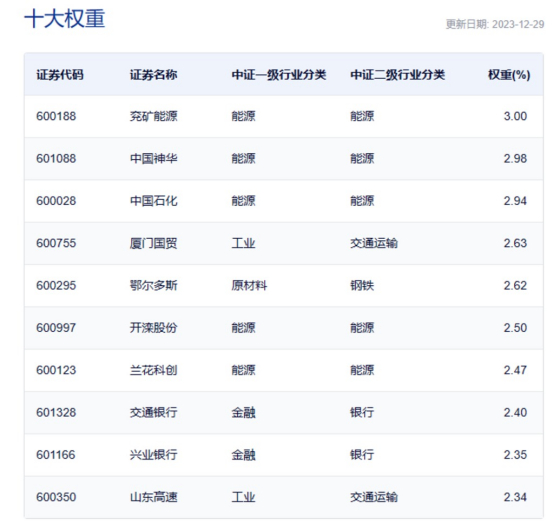Select stock name 鄂尔多斯
Screen dimensions: 554x525
pos(153,285)
